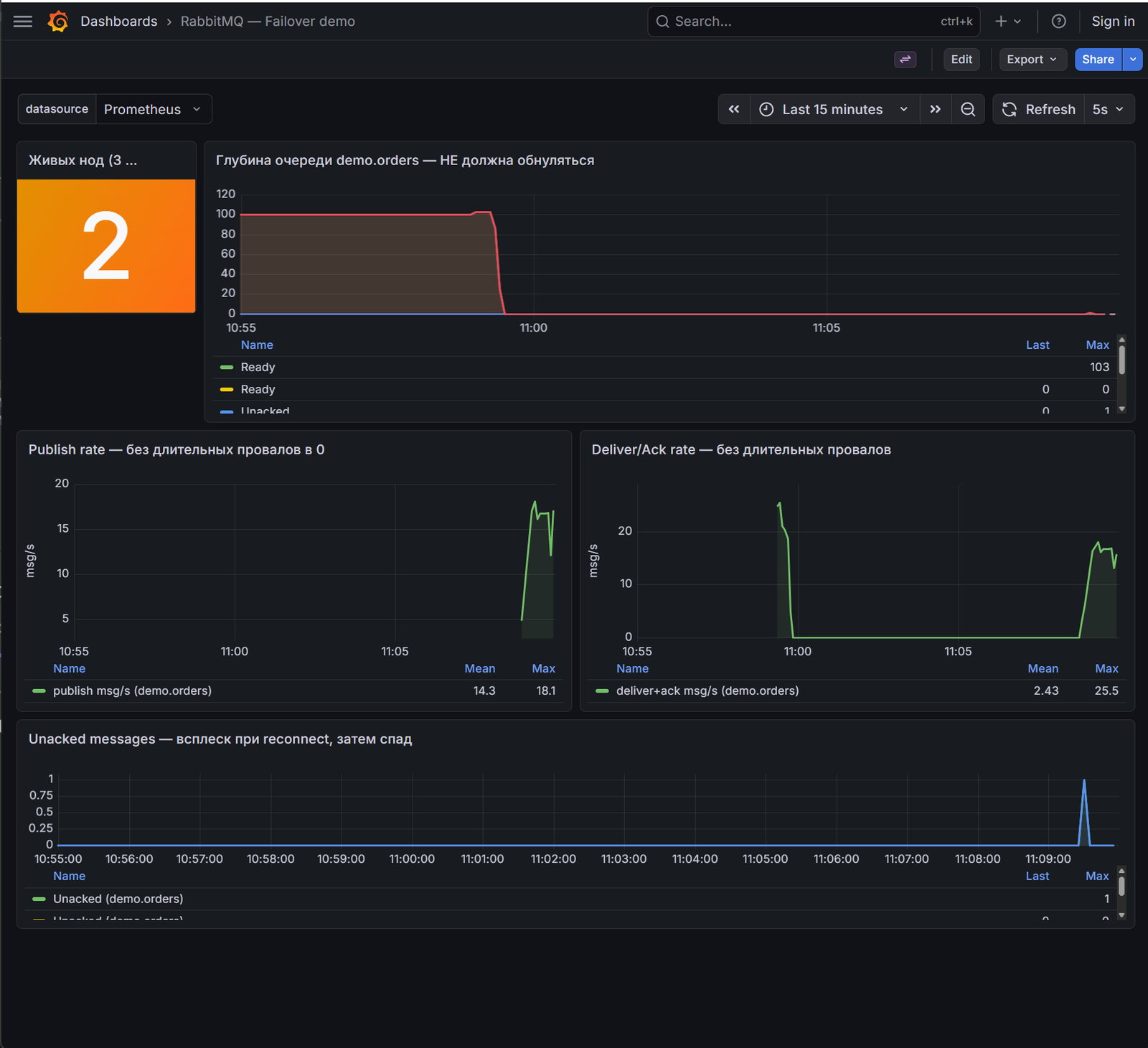The image size is (1148, 1048).
Task: Click the clock icon in time picker
Action: (x=766, y=109)
